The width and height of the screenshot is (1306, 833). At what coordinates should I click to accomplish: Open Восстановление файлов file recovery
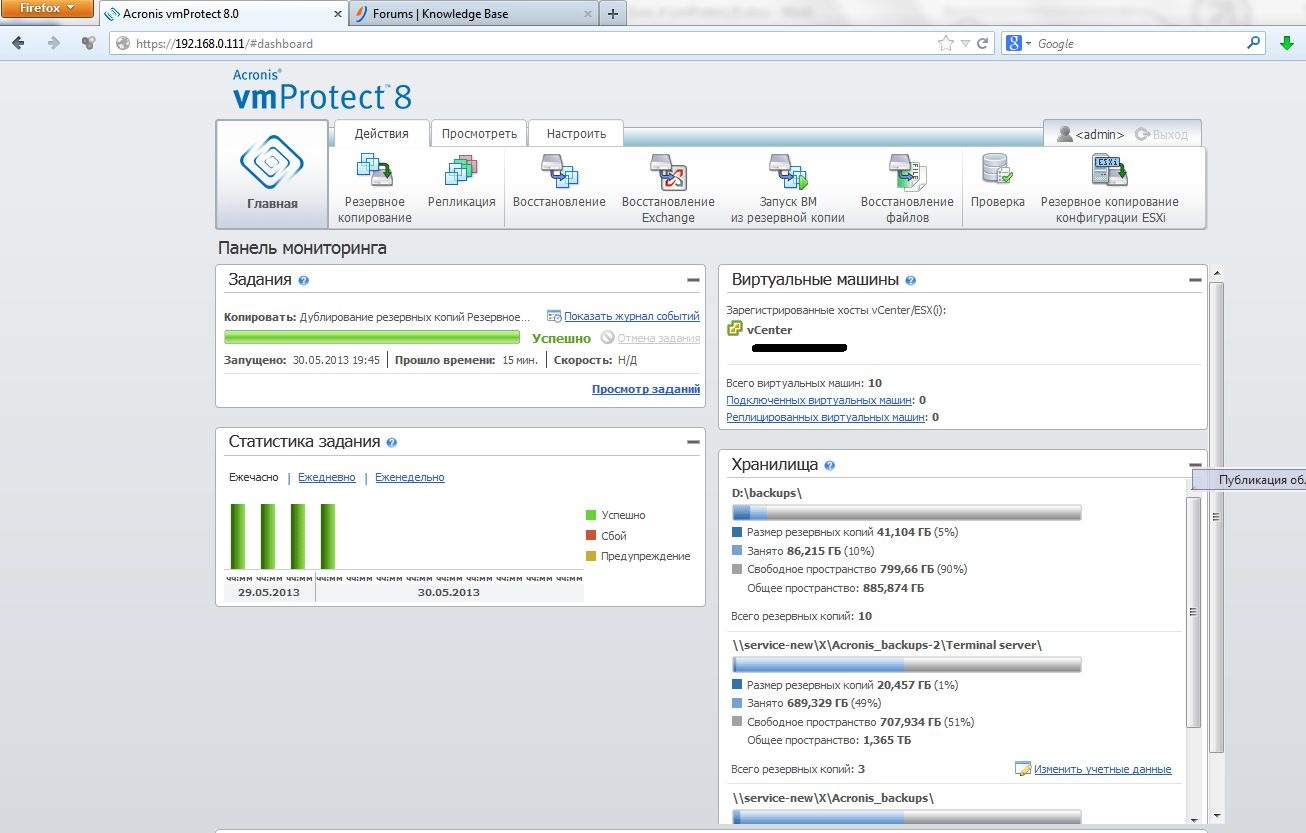(907, 188)
